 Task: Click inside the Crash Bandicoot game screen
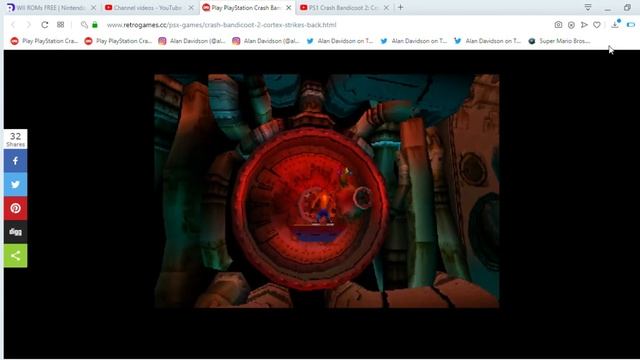click(x=327, y=191)
